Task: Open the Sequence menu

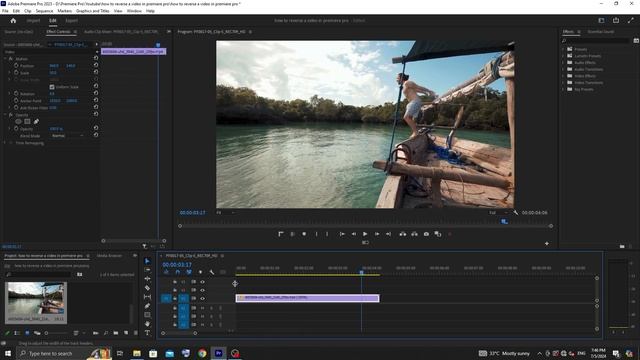Action: [x=44, y=11]
